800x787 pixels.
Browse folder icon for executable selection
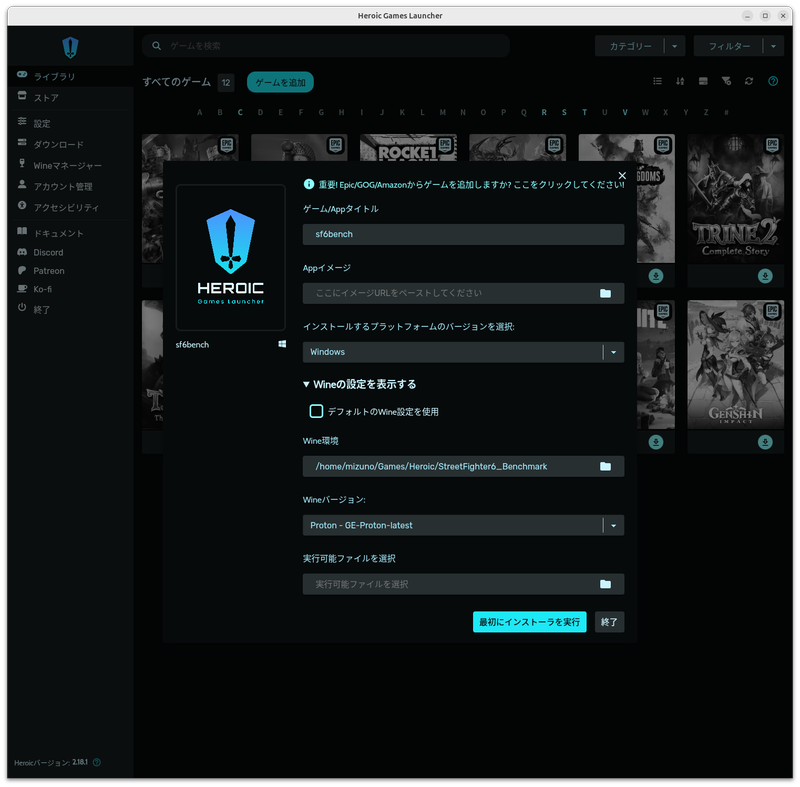click(x=605, y=584)
